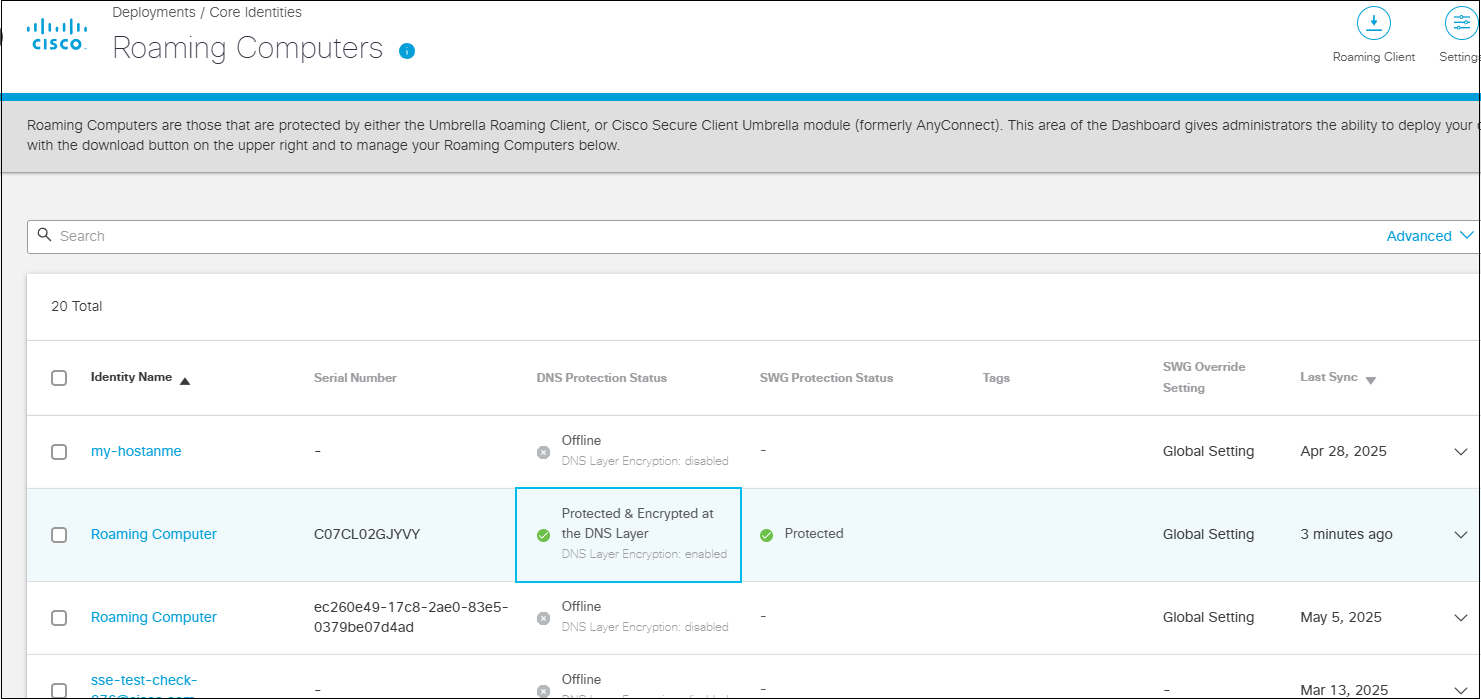Click the search magnifier icon
The height and width of the screenshot is (699, 1481).
44,235
